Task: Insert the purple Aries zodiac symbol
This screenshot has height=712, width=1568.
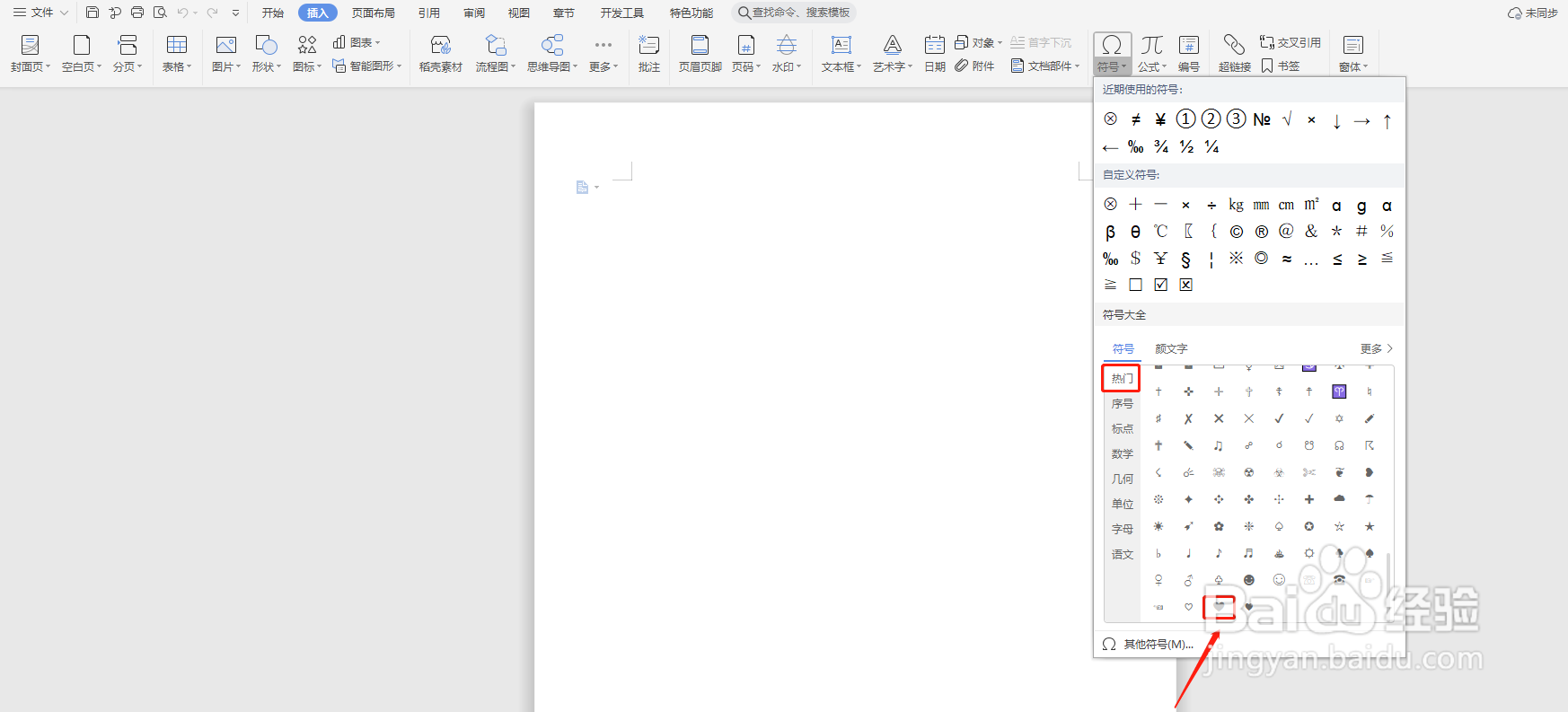Action: (x=1339, y=391)
